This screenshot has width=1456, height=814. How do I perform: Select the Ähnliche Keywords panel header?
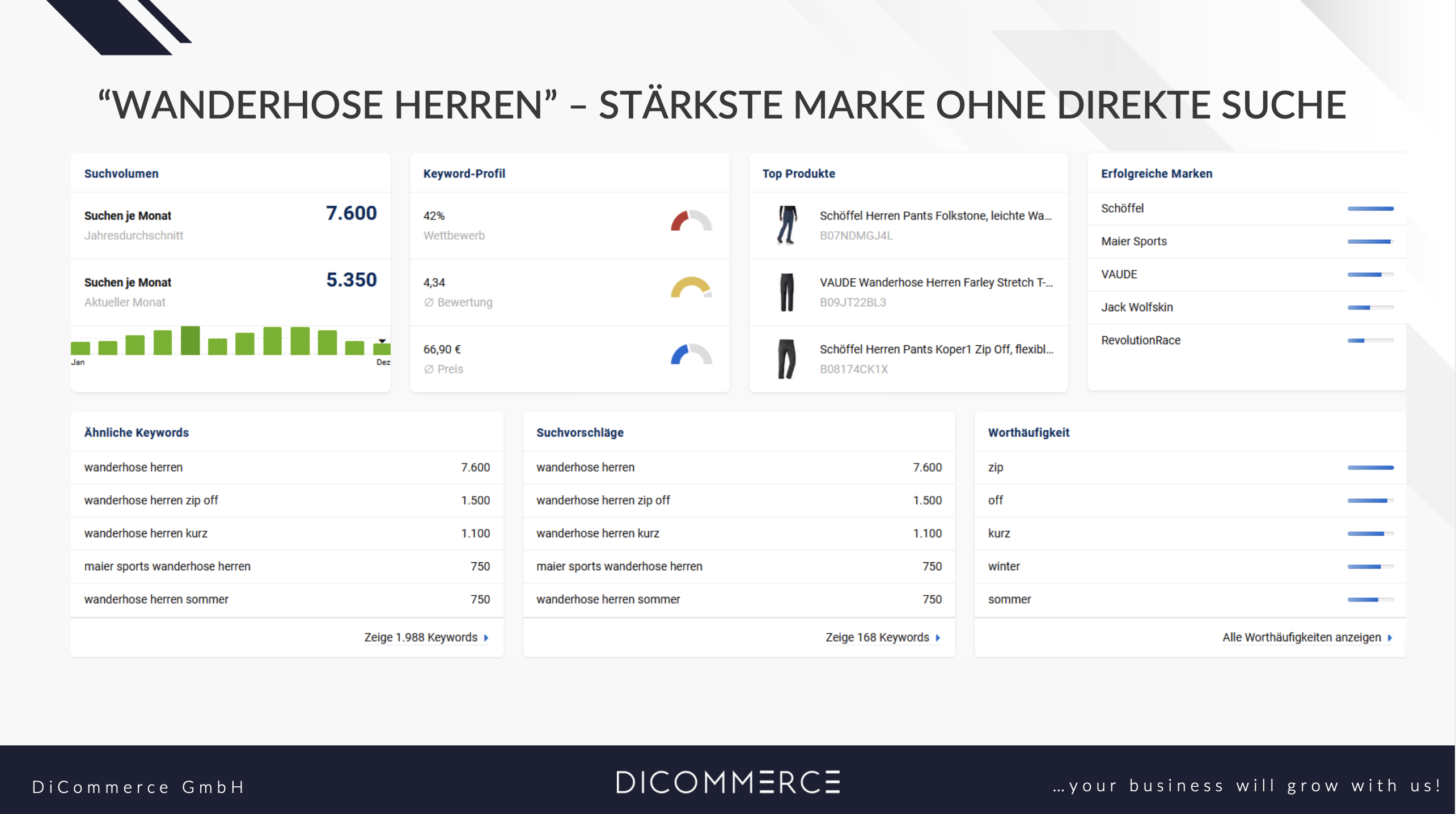coord(137,433)
